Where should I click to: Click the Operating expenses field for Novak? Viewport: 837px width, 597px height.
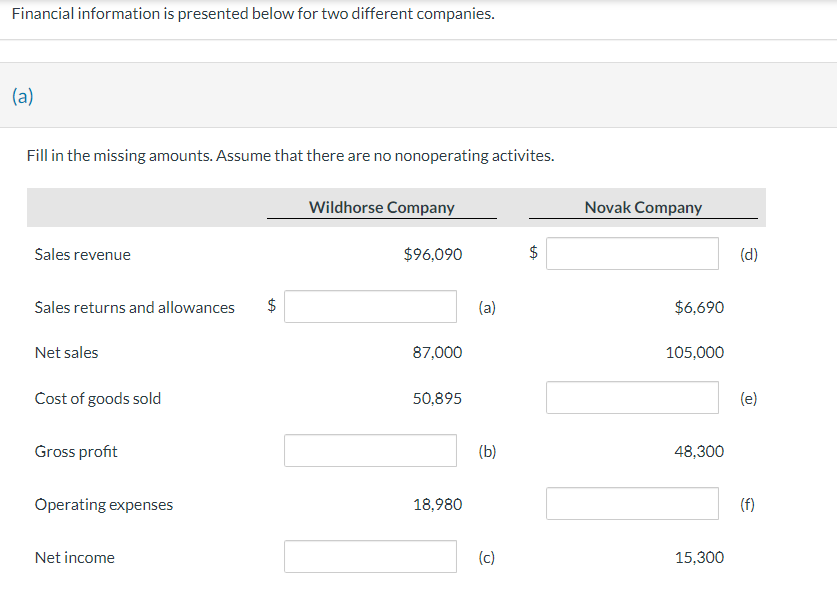[632, 503]
